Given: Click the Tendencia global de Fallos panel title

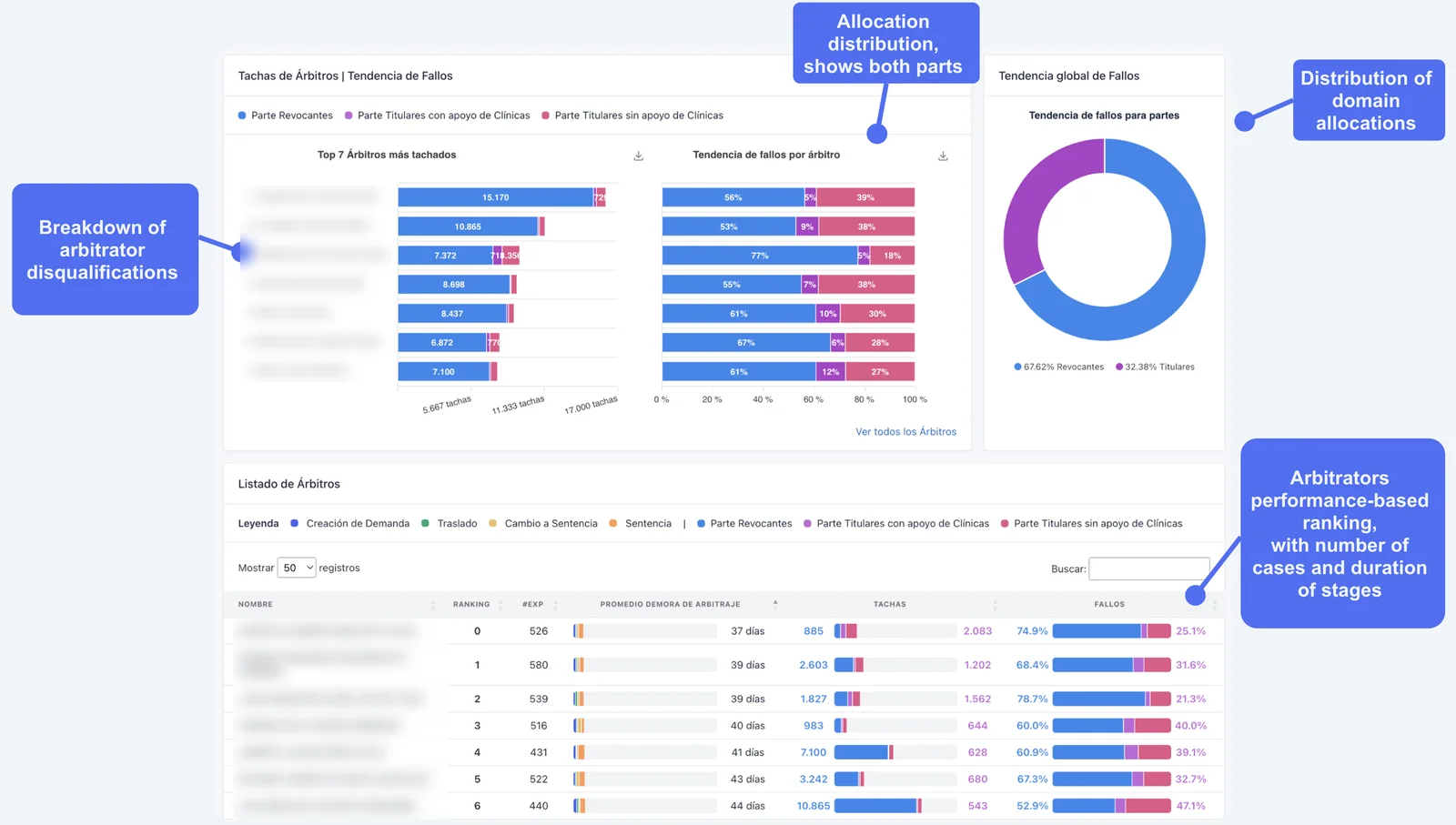Looking at the screenshot, I should [x=1069, y=76].
